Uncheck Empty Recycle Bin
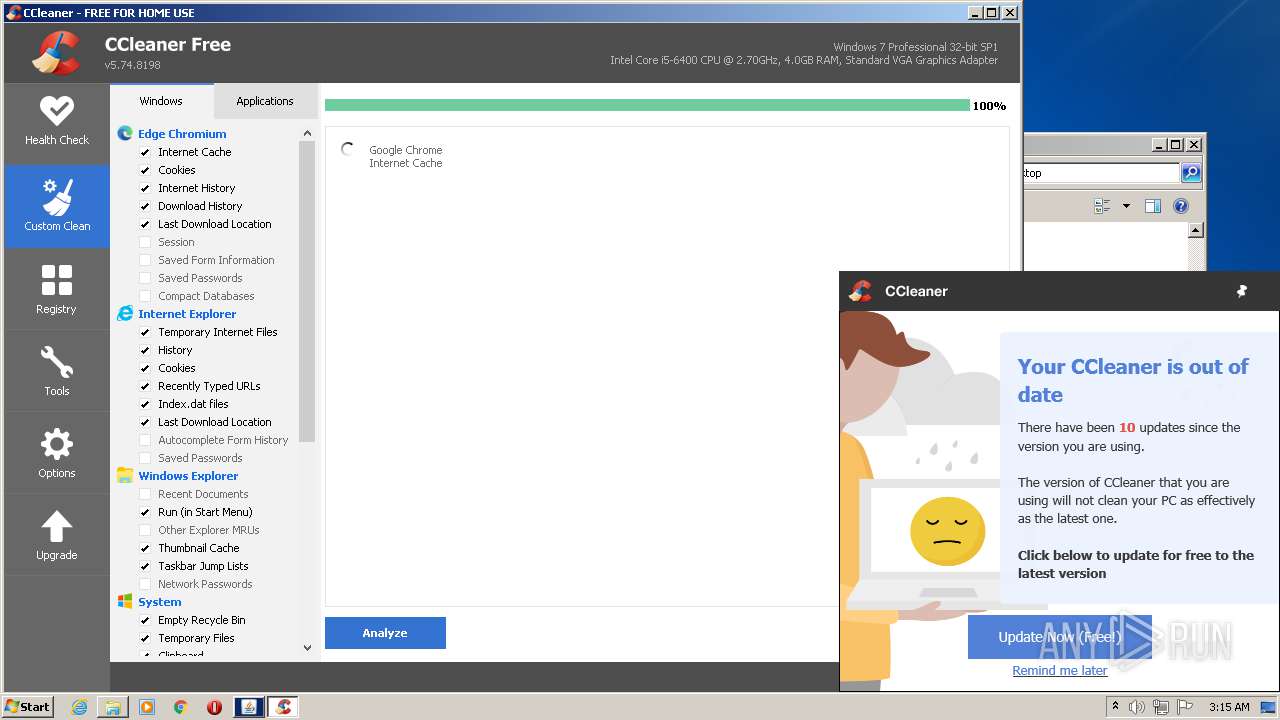Viewport: 1280px width, 720px height. [x=145, y=620]
